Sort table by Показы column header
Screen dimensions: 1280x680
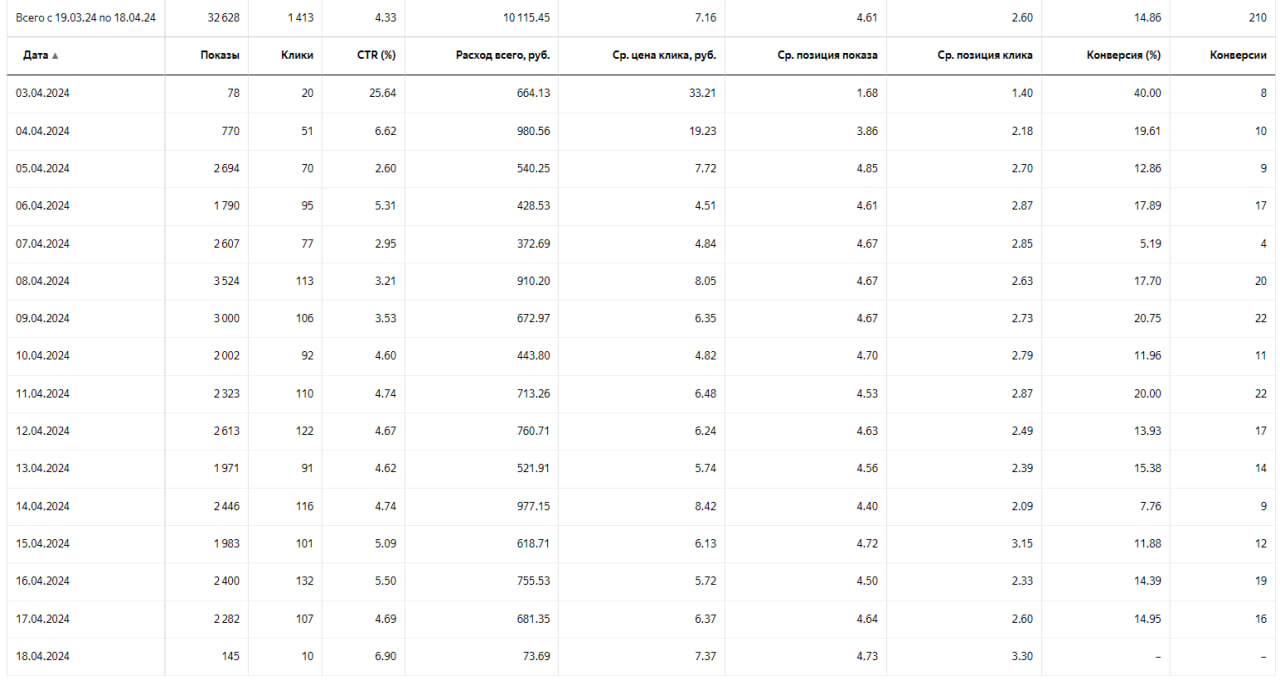pyautogui.click(x=220, y=55)
